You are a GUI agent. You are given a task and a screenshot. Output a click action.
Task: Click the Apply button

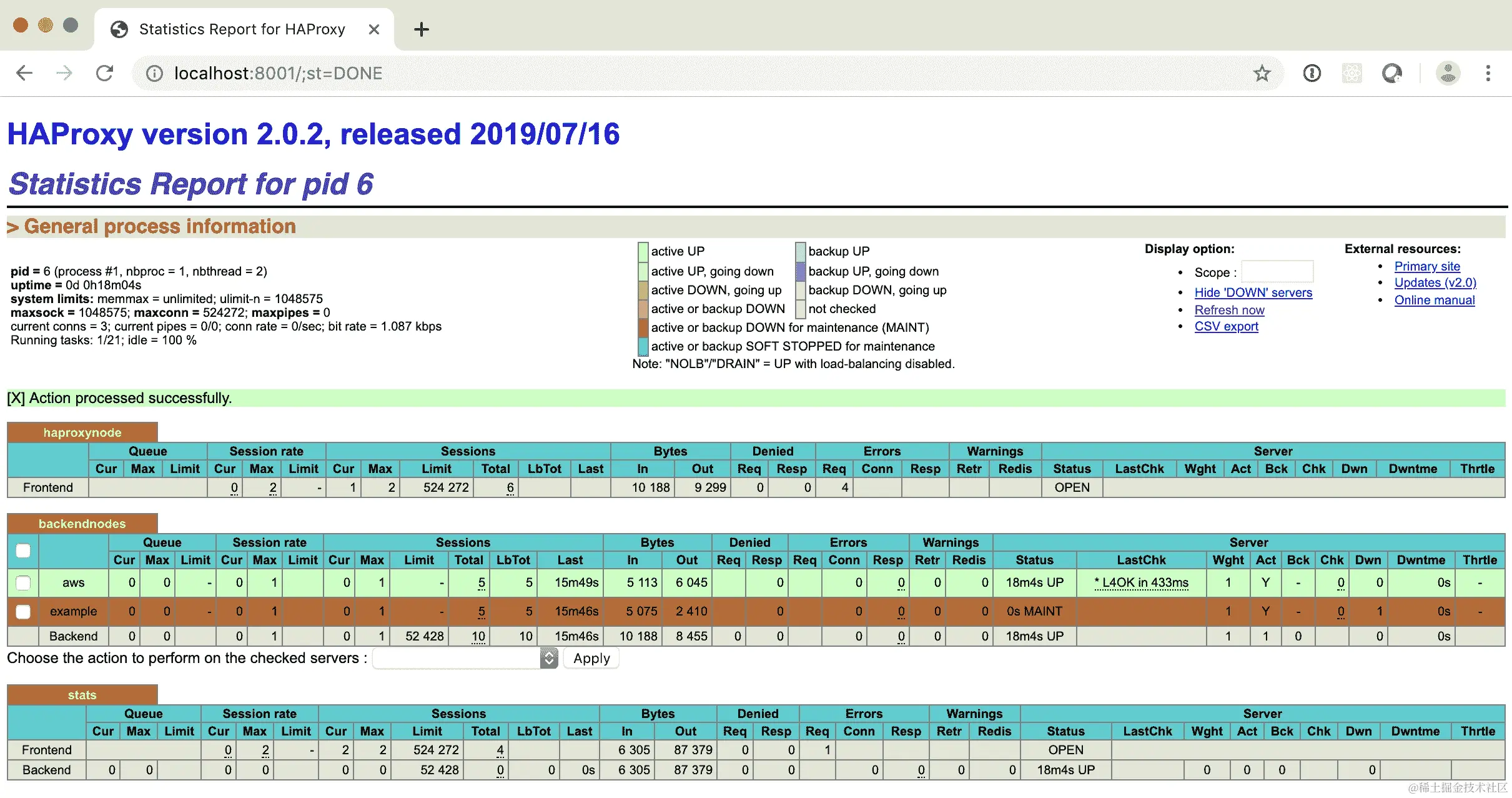tap(591, 658)
